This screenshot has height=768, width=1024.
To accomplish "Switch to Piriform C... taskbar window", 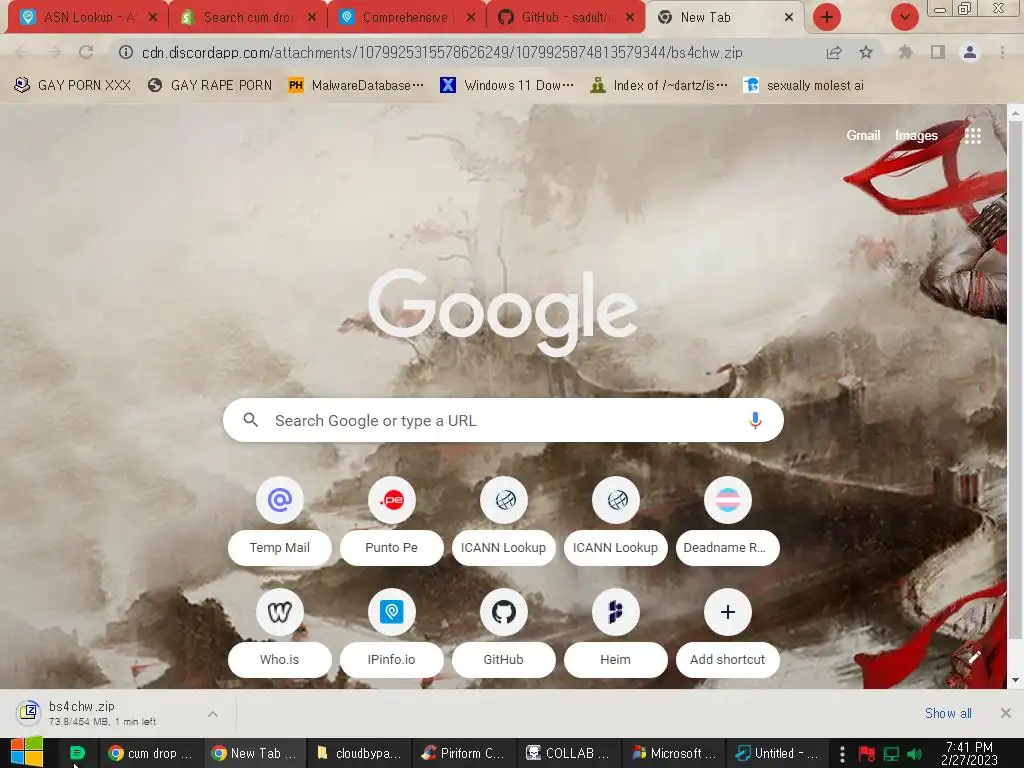I will tap(464, 753).
